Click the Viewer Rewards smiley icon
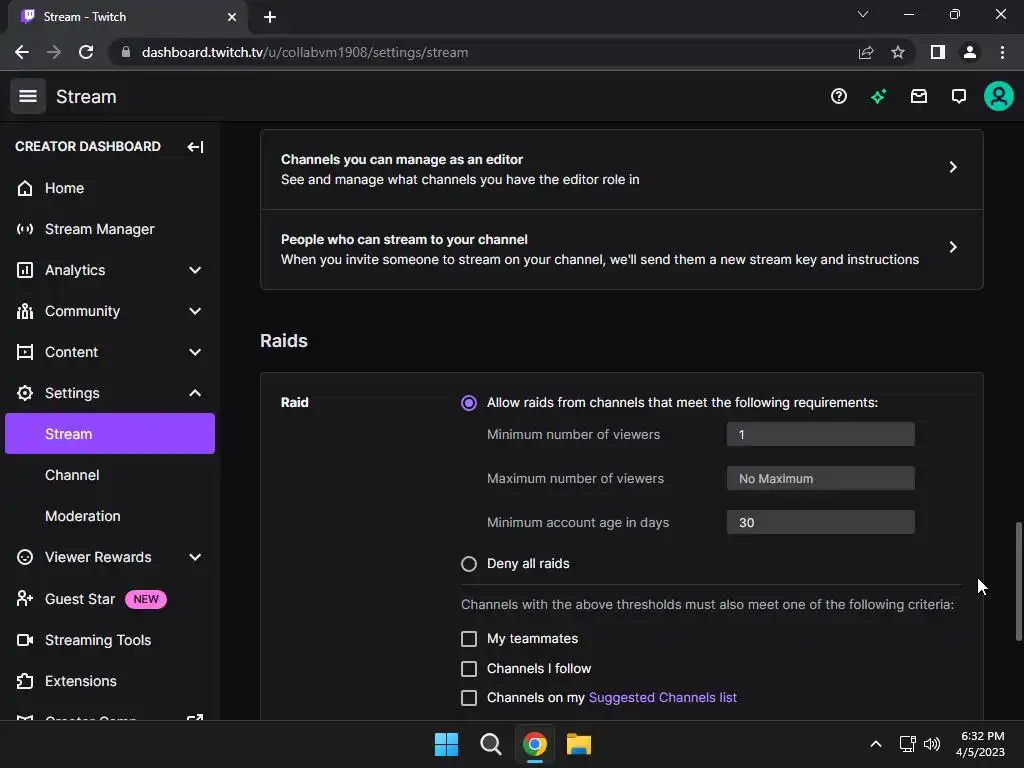Viewport: 1024px width, 768px height. click(x=25, y=557)
